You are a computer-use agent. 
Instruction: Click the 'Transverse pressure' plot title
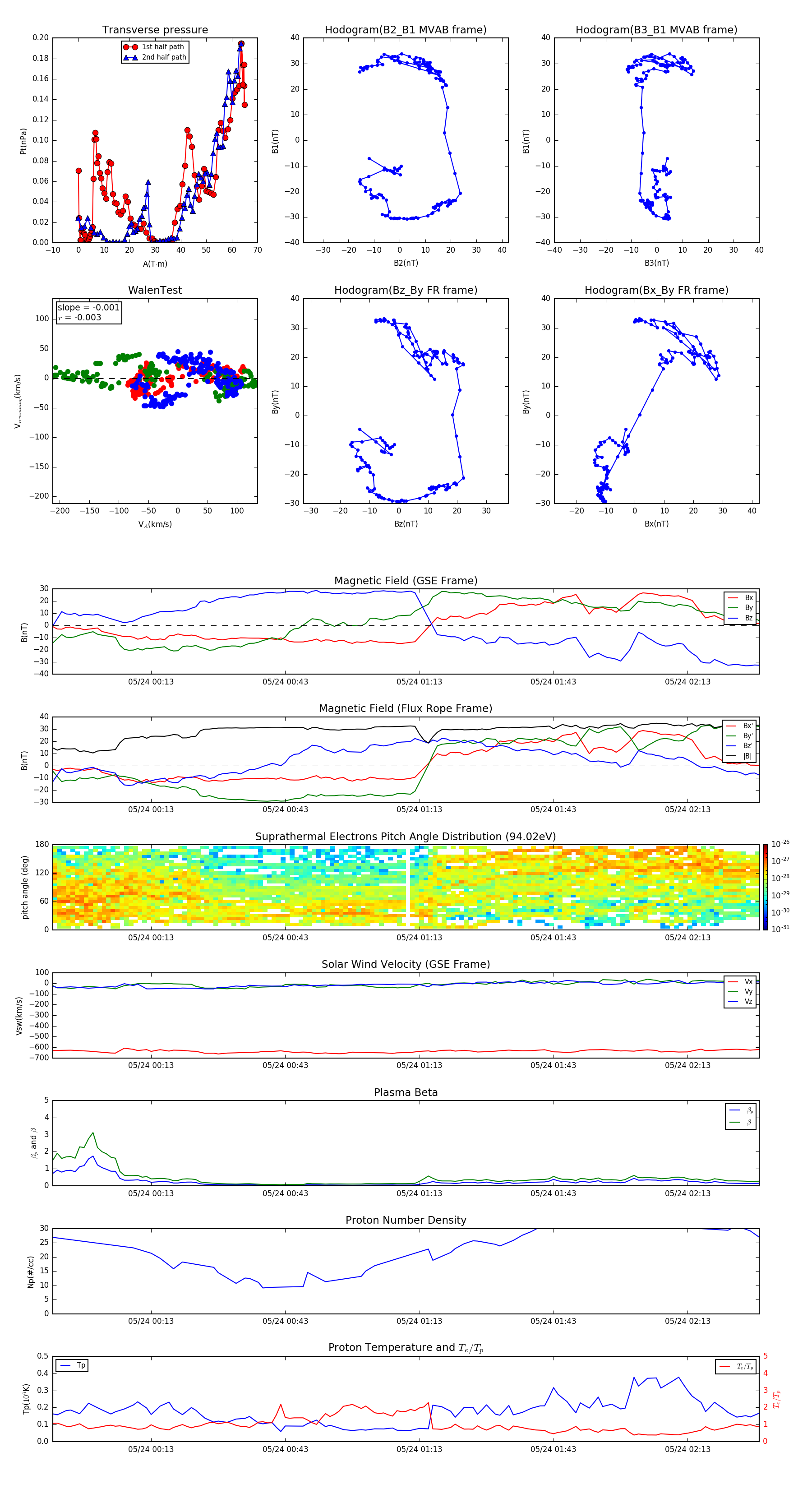click(x=155, y=30)
